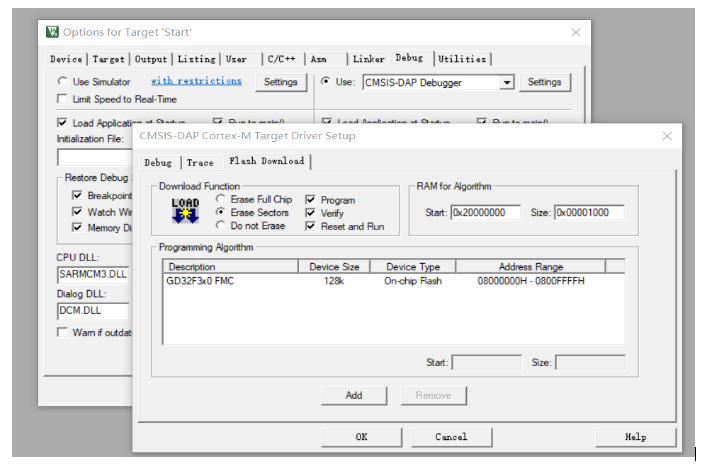Open the Linker tab
This screenshot has height=464, width=709.
pyautogui.click(x=368, y=59)
